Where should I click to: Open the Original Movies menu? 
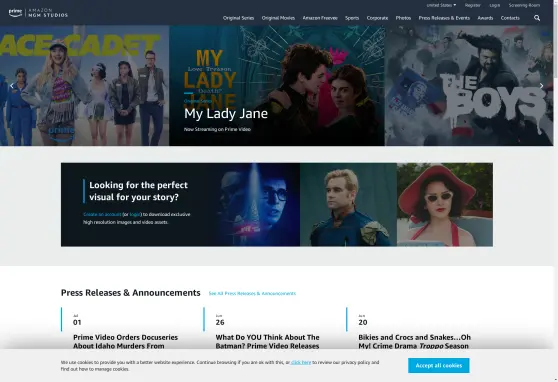click(x=278, y=18)
